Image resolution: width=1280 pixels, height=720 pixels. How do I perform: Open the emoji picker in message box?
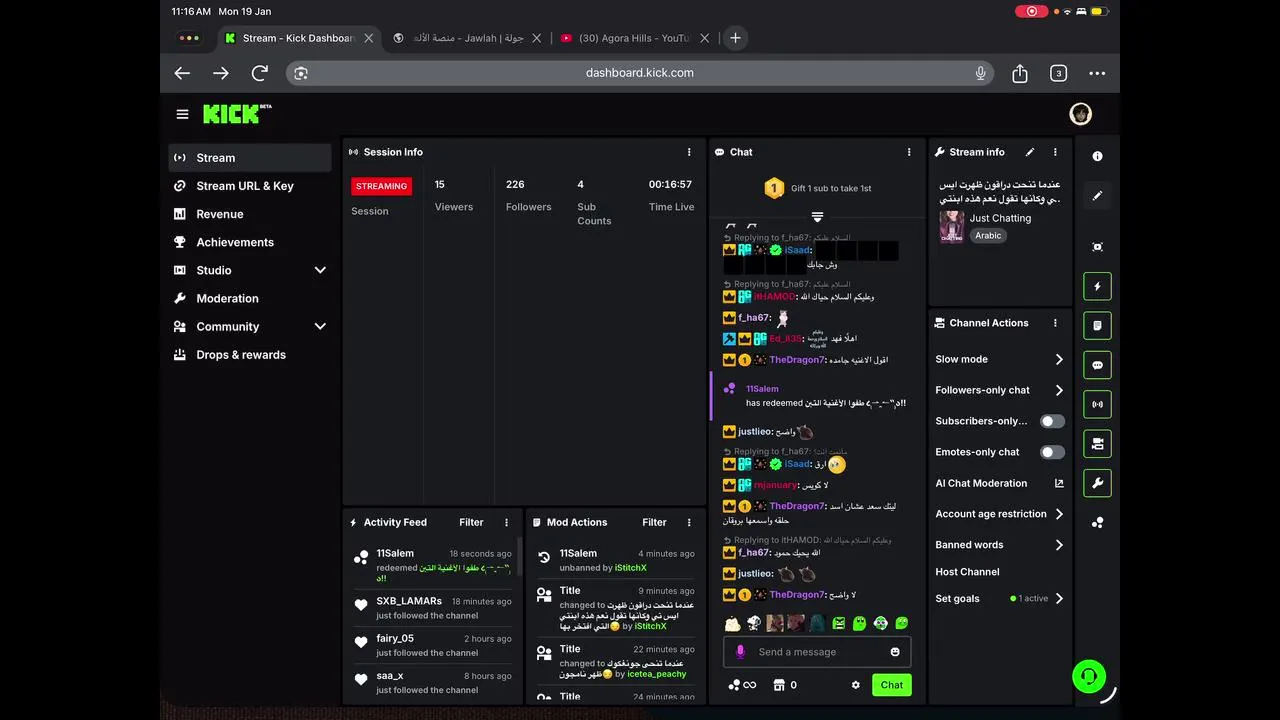[895, 652]
